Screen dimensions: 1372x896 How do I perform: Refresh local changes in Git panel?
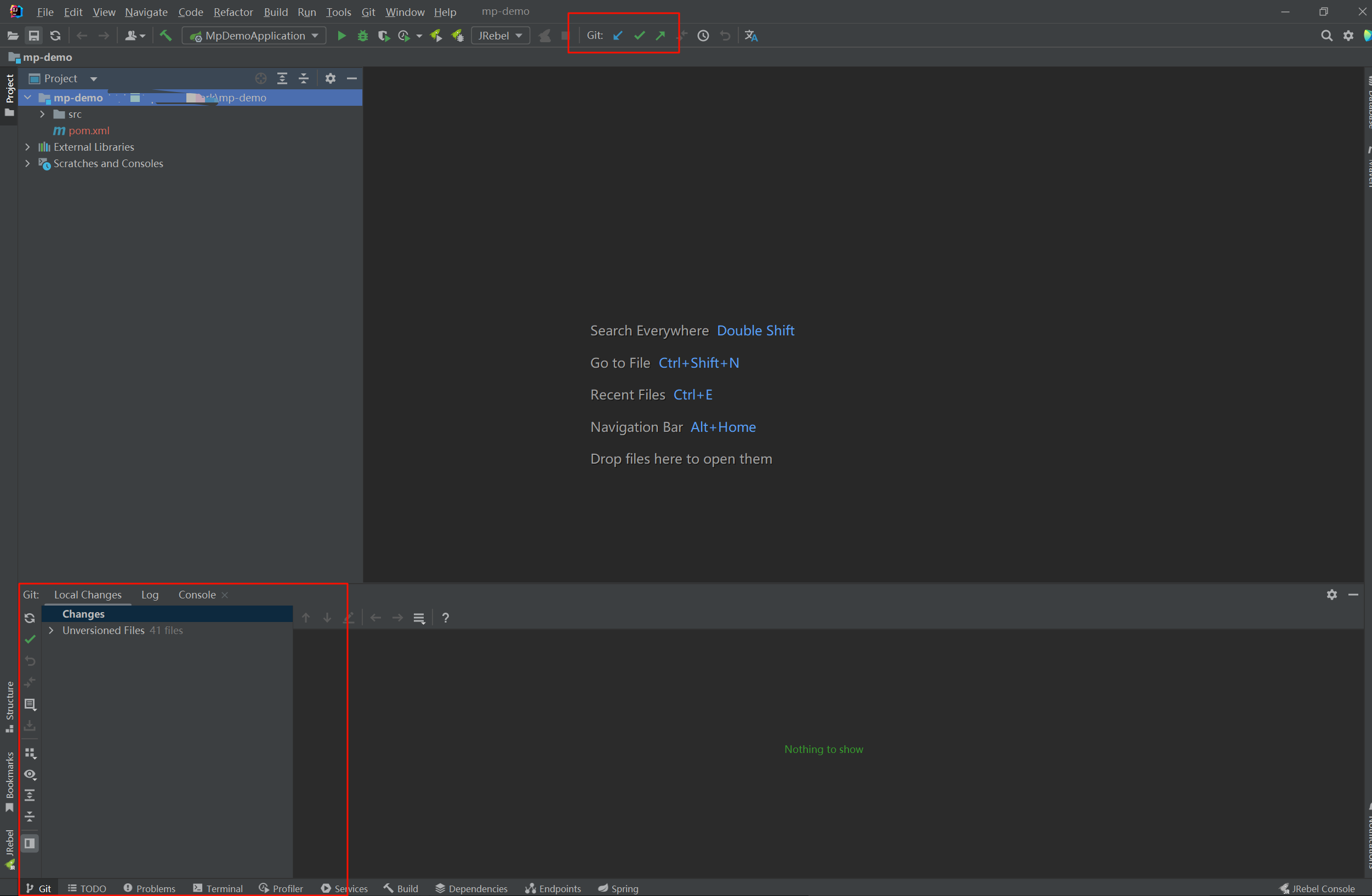click(30, 618)
